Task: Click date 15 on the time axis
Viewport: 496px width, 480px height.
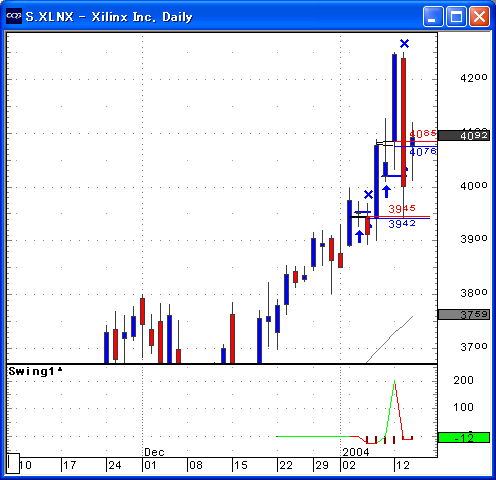Action: pyautogui.click(x=240, y=465)
